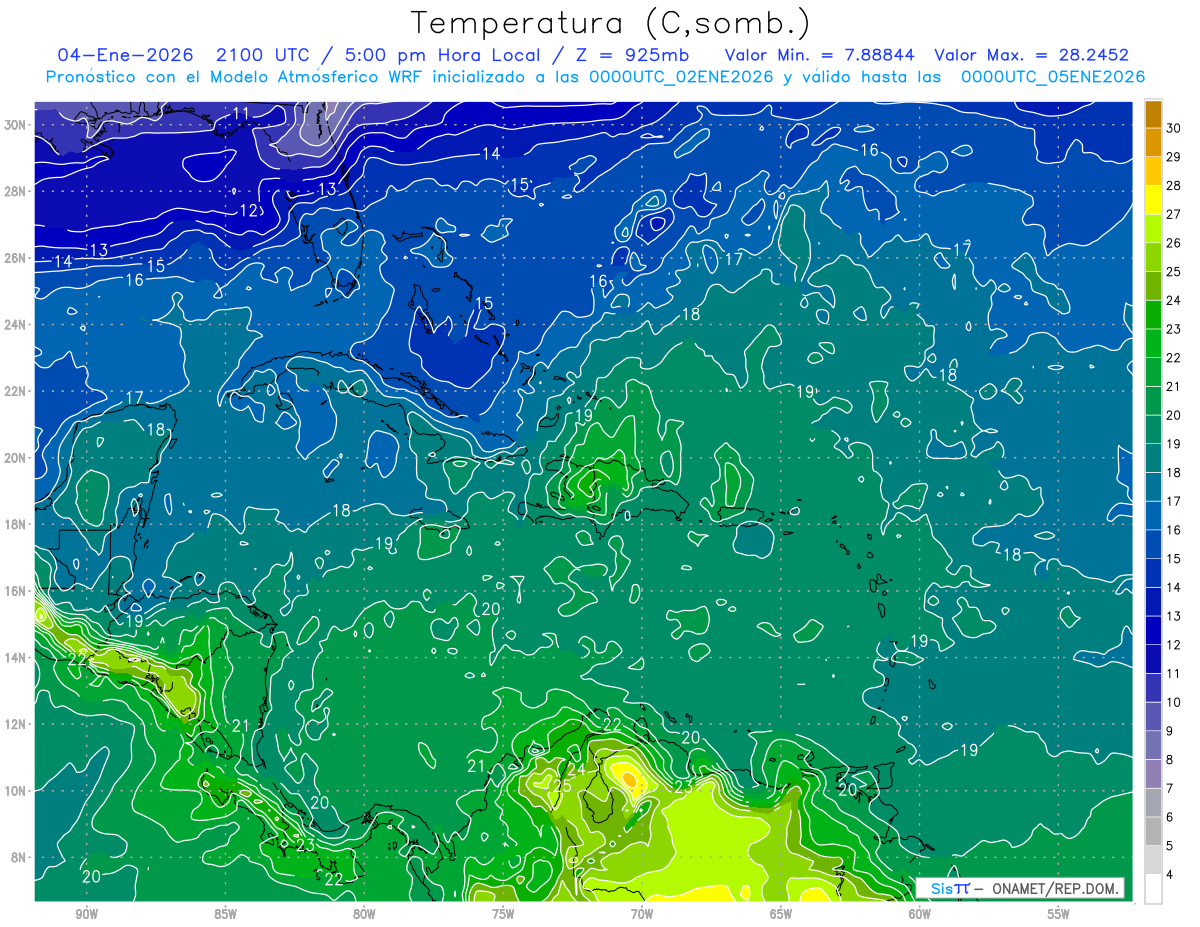Image resolution: width=1200 pixels, height=927 pixels.
Task: Click the "75W" longitude label
Action: click(503, 914)
